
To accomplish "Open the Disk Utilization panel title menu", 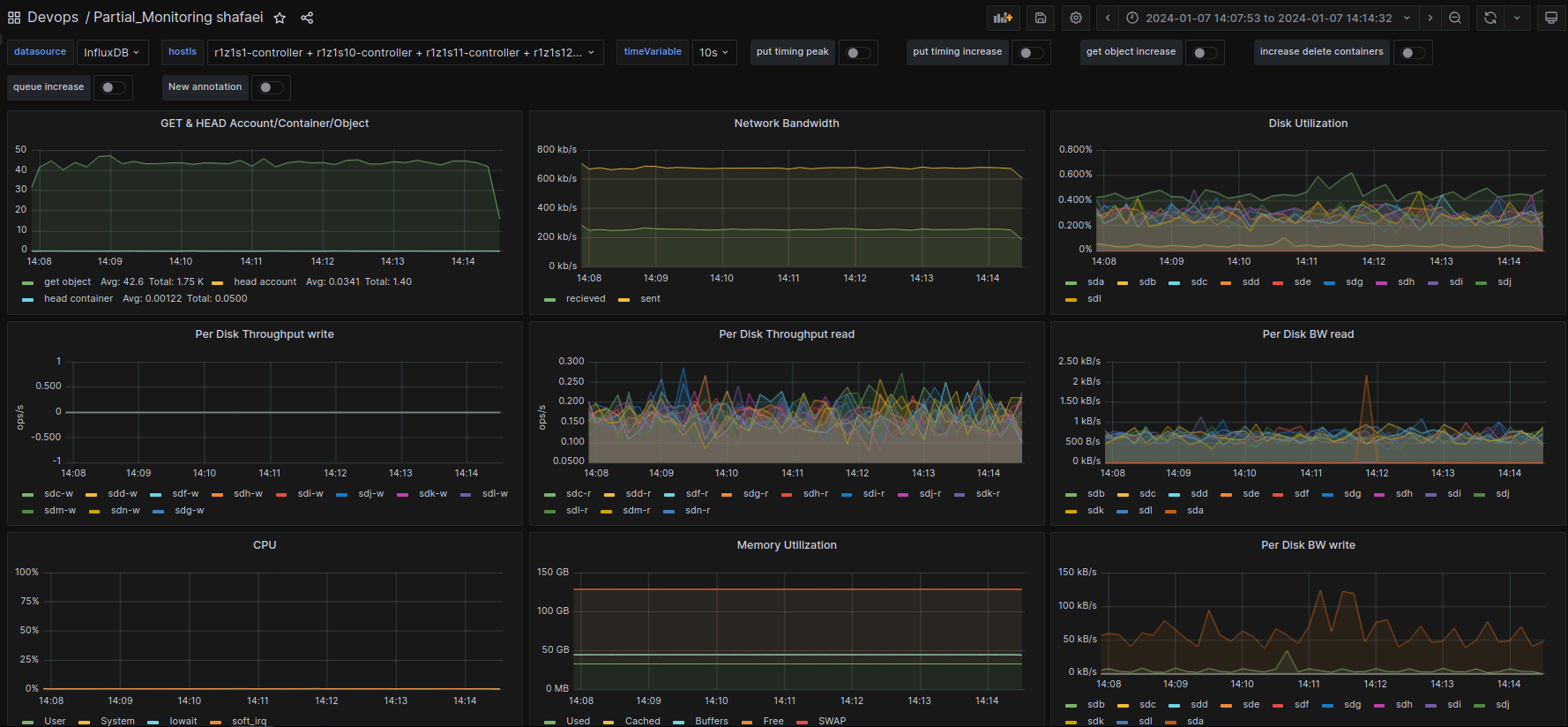I will 1307,124.
